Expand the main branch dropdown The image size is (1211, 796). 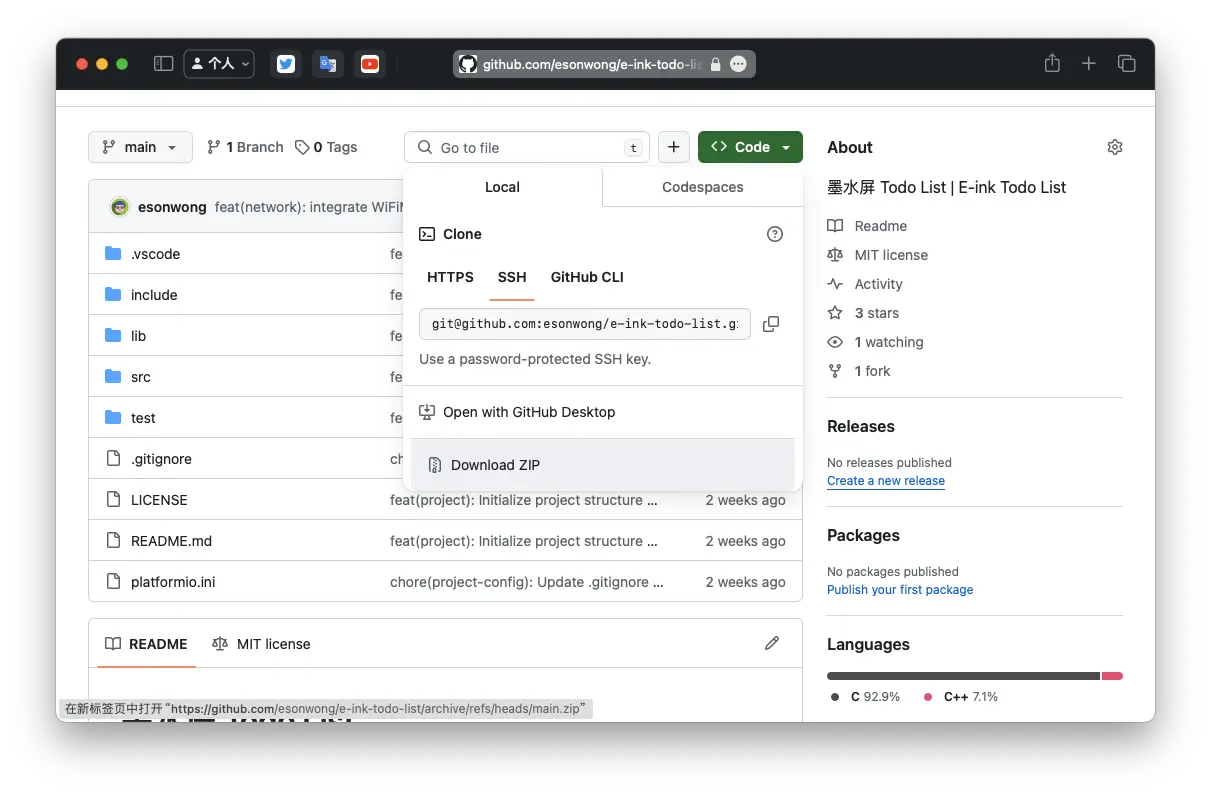click(x=139, y=147)
